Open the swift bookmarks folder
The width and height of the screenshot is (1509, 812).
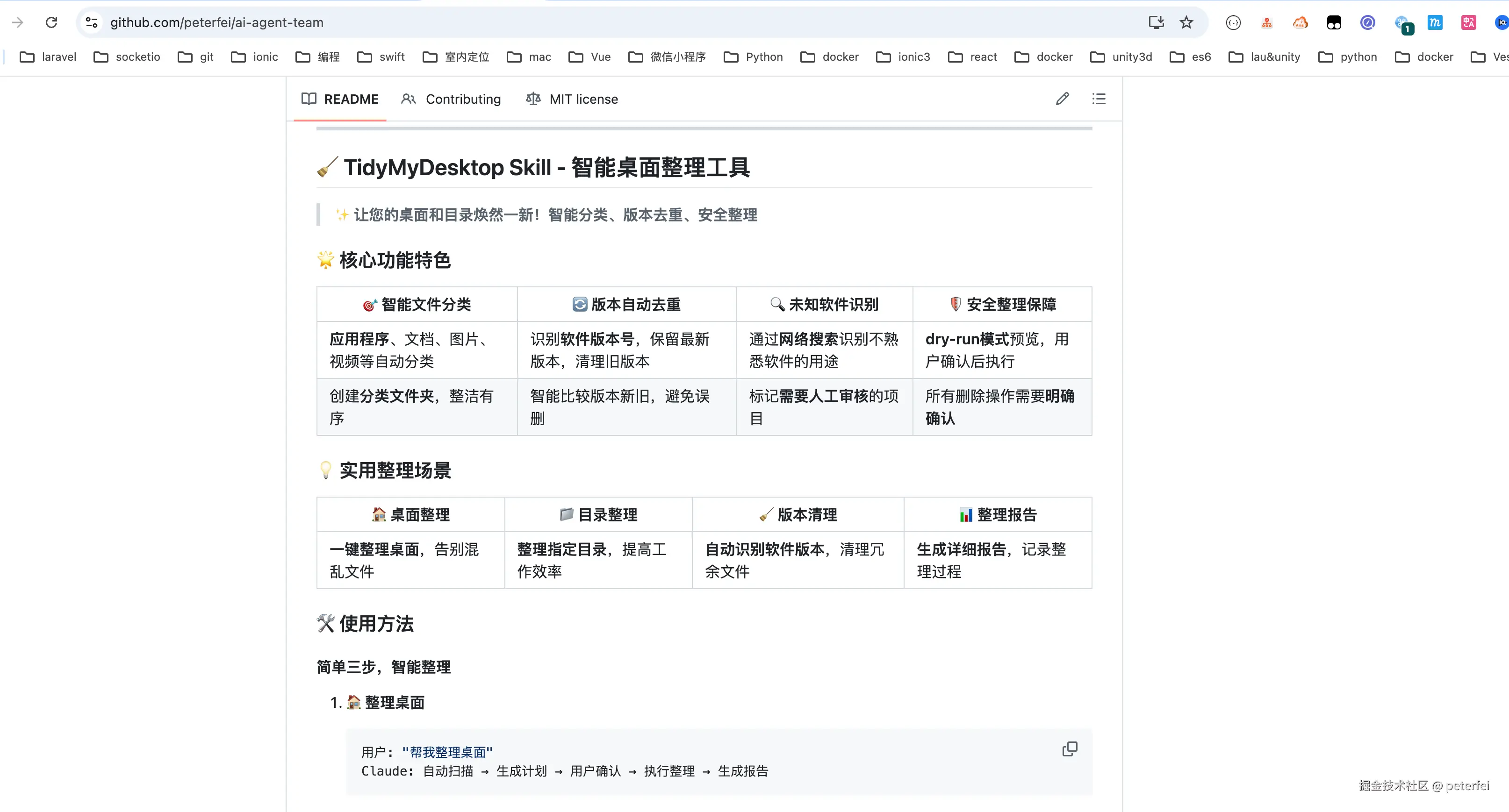click(380, 57)
